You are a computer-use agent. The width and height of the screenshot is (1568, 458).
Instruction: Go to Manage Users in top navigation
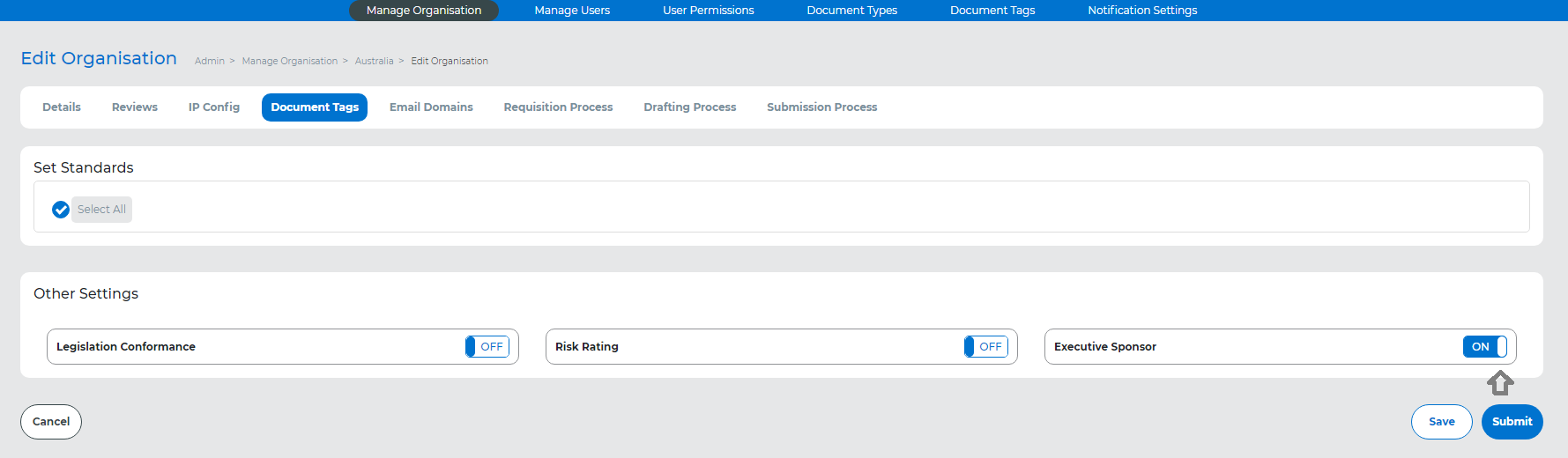click(572, 11)
